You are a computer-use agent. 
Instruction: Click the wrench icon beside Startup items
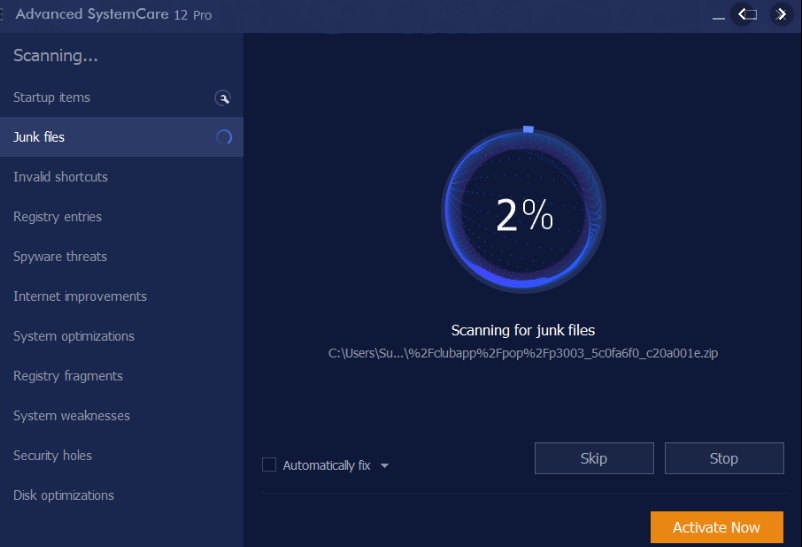[x=223, y=98]
